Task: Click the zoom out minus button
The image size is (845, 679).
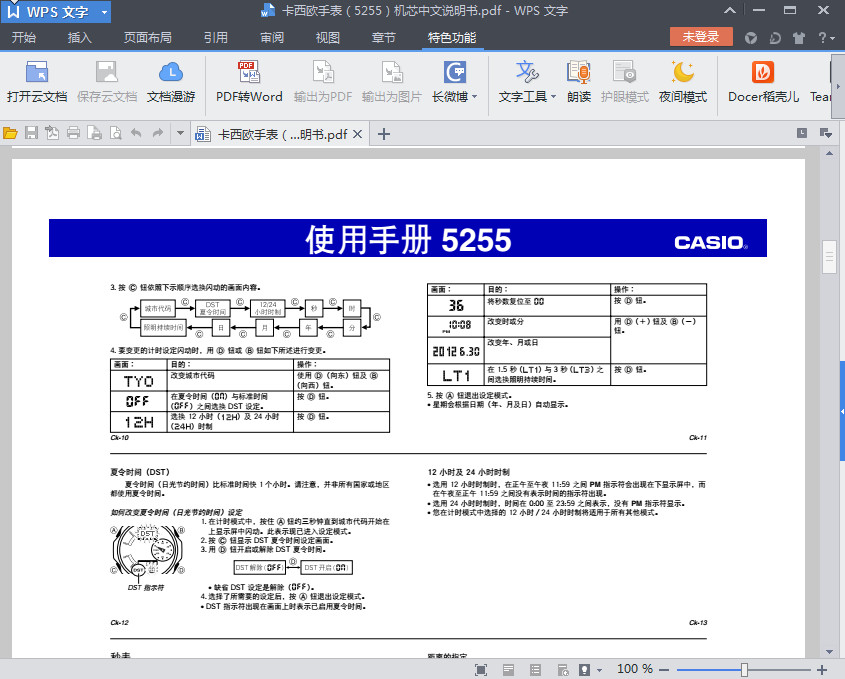Action: [664, 670]
